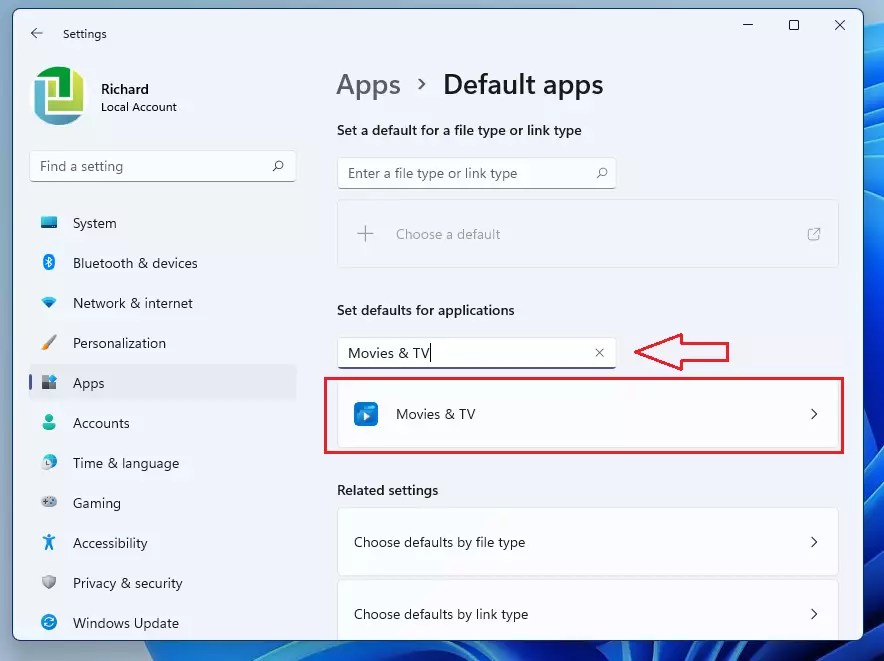Click the Accounts person icon
The width and height of the screenshot is (884, 661).
click(x=49, y=422)
